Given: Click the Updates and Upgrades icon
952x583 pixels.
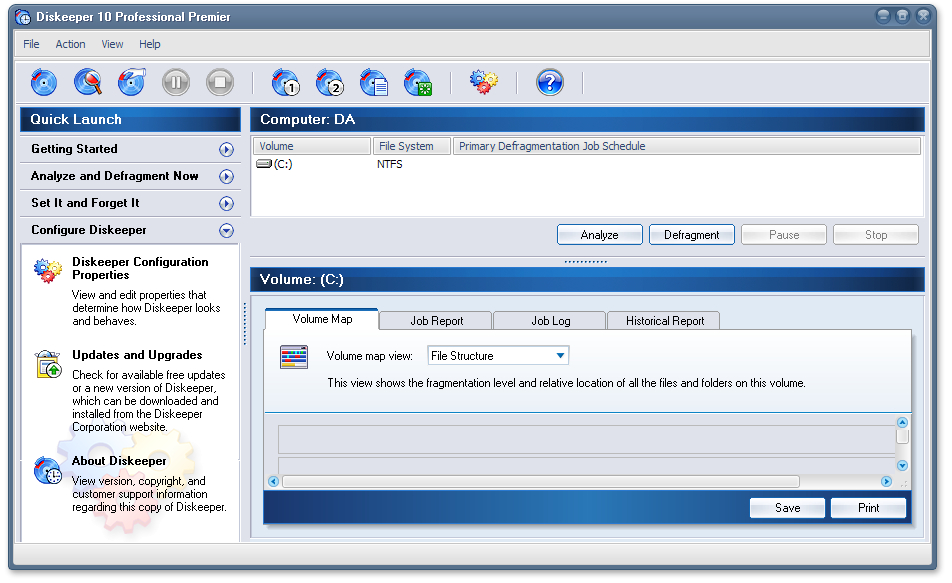Looking at the screenshot, I should tap(48, 364).
